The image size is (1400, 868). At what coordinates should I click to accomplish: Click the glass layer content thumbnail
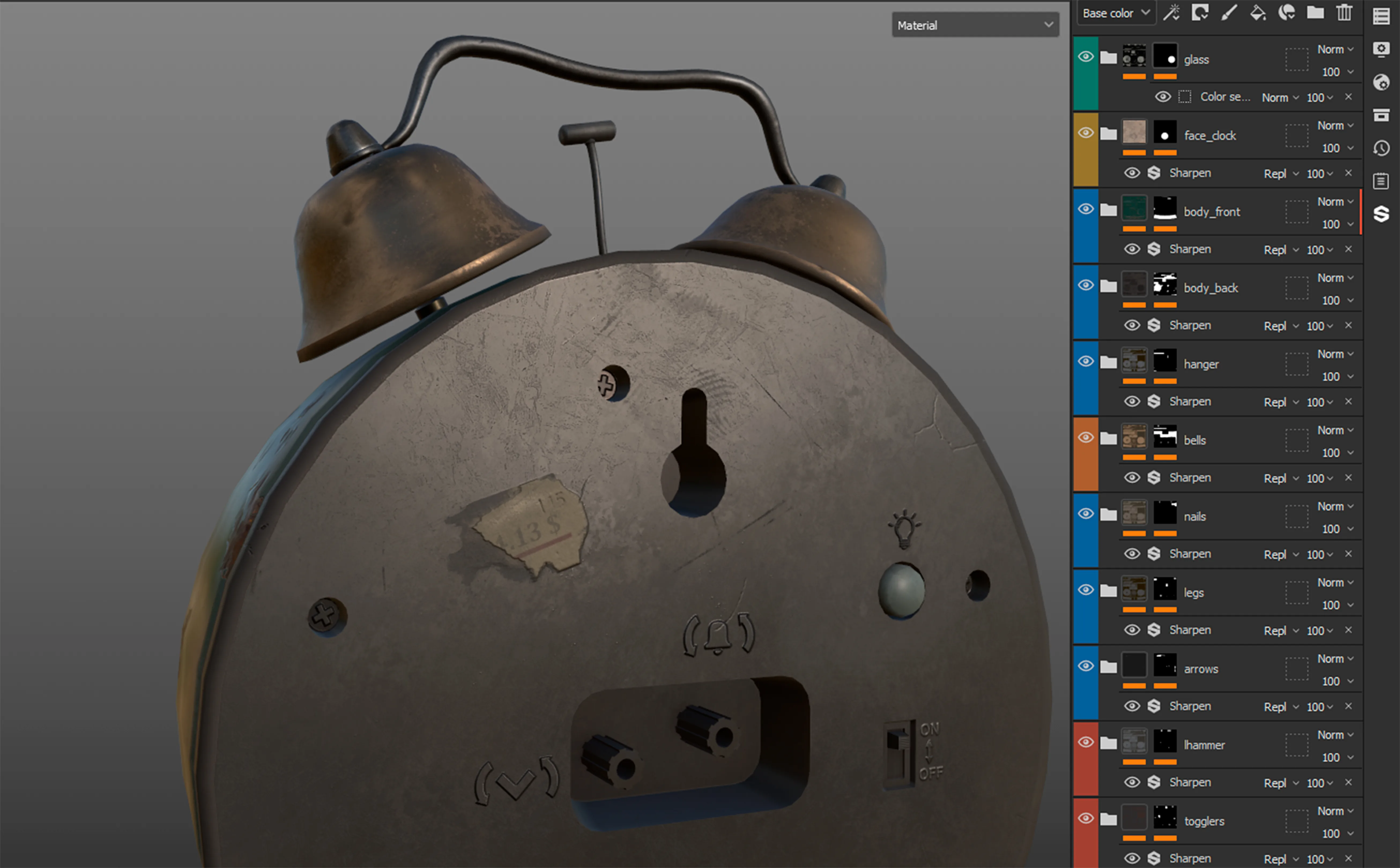click(x=1134, y=56)
